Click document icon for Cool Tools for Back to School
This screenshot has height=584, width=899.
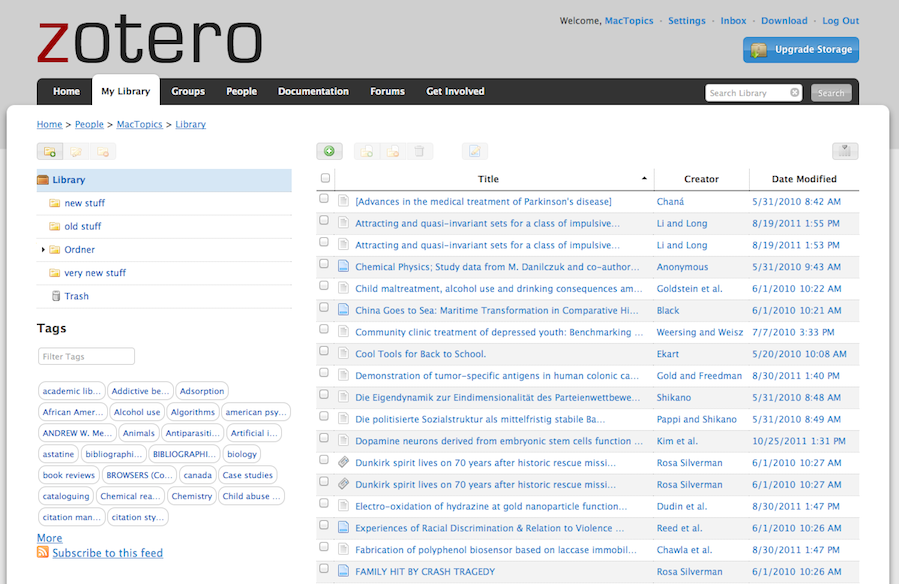click(x=343, y=353)
